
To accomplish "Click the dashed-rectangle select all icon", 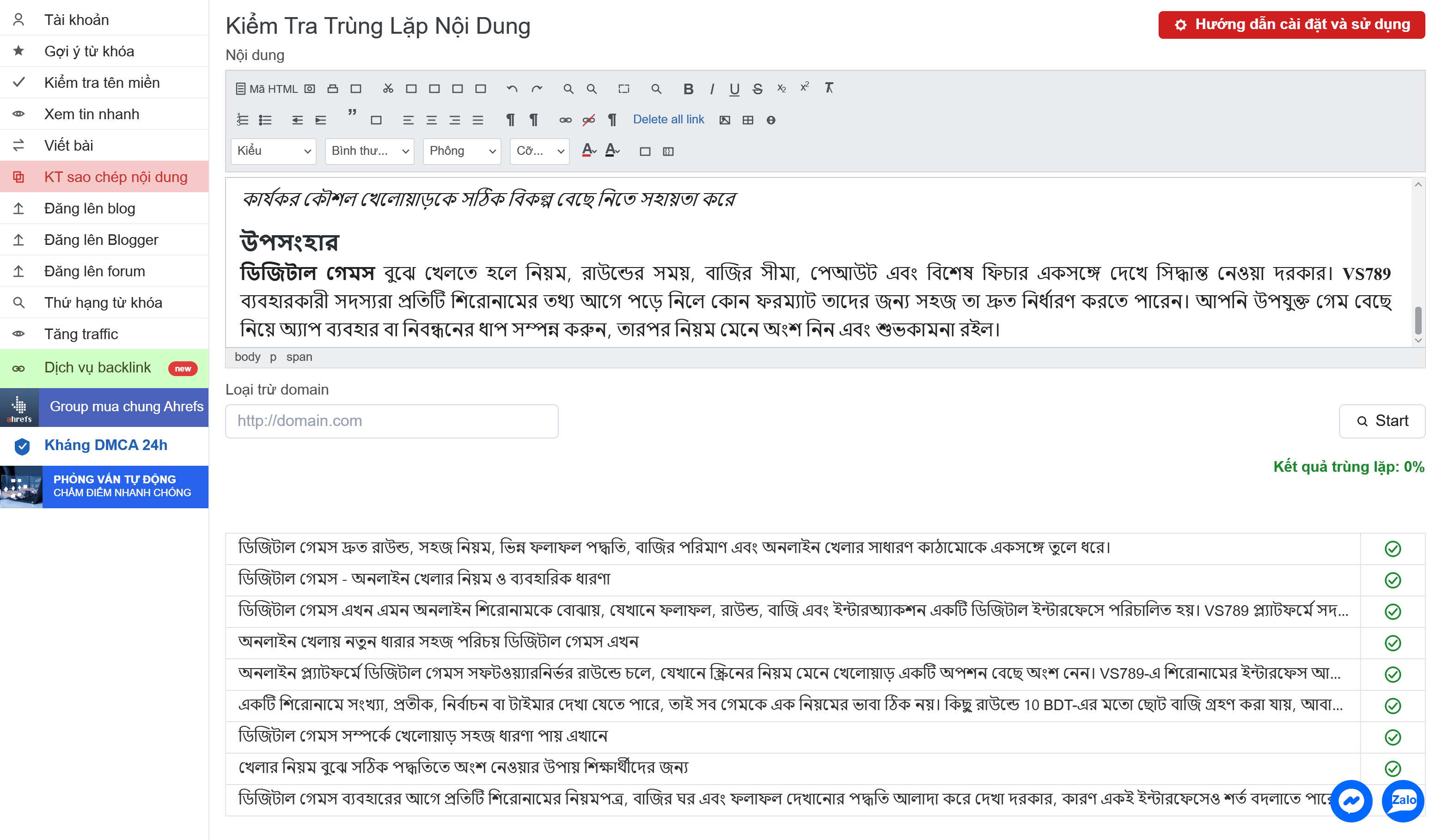I will click(624, 89).
